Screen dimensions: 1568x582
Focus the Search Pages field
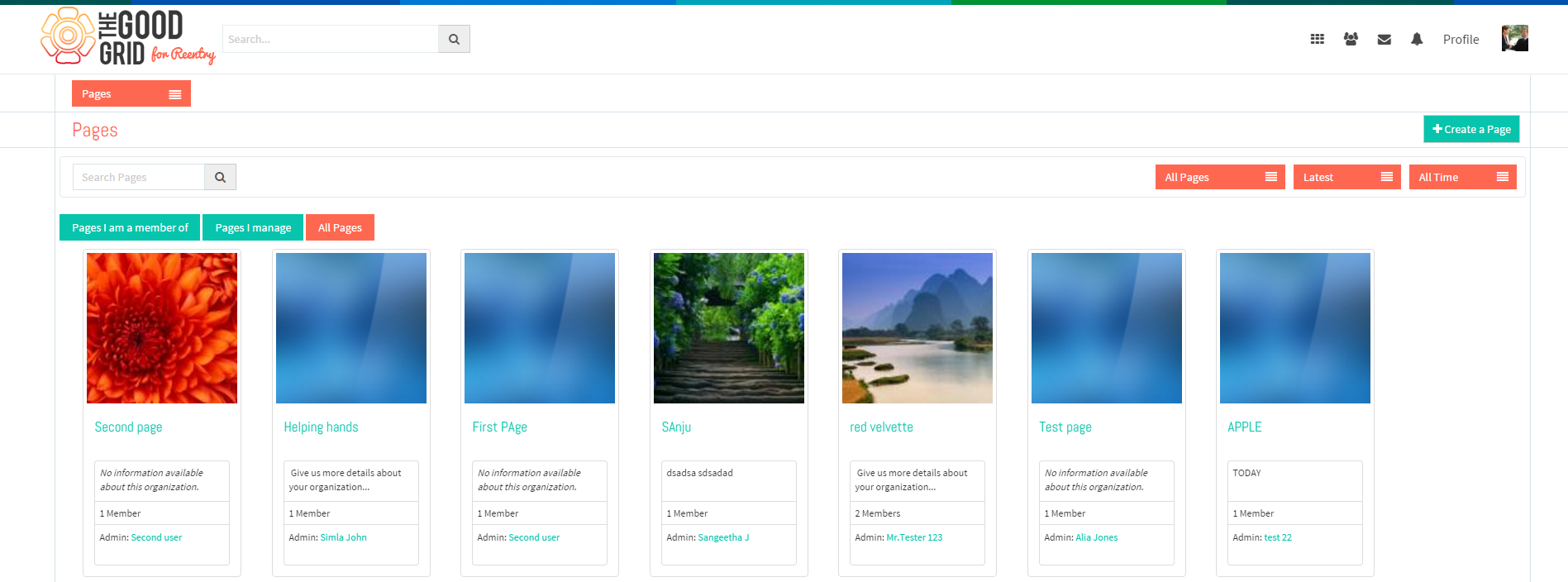point(139,177)
